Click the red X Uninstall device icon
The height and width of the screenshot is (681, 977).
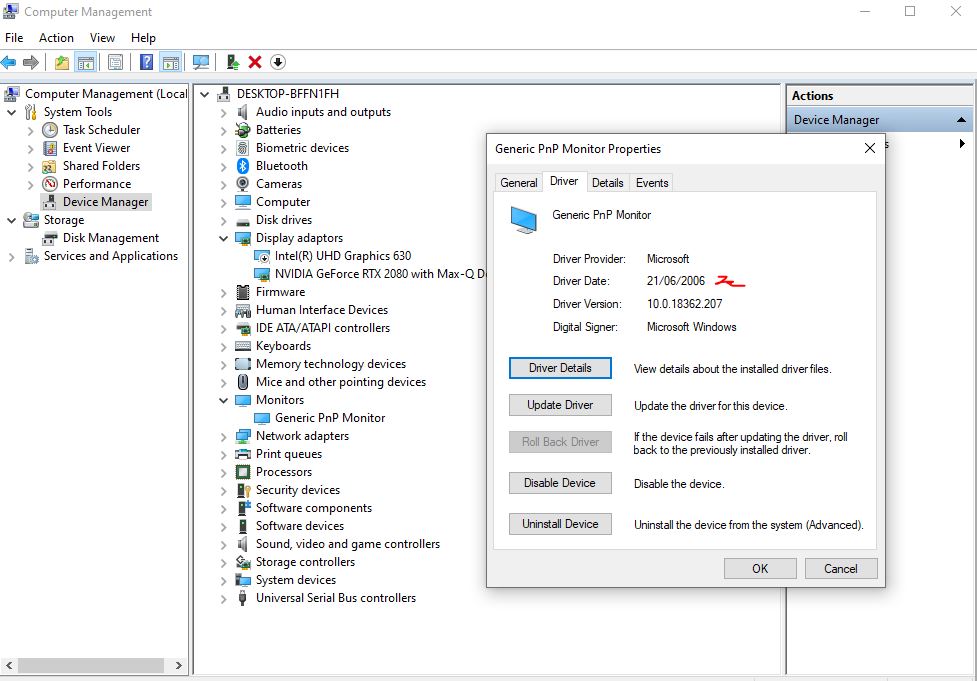(x=255, y=62)
